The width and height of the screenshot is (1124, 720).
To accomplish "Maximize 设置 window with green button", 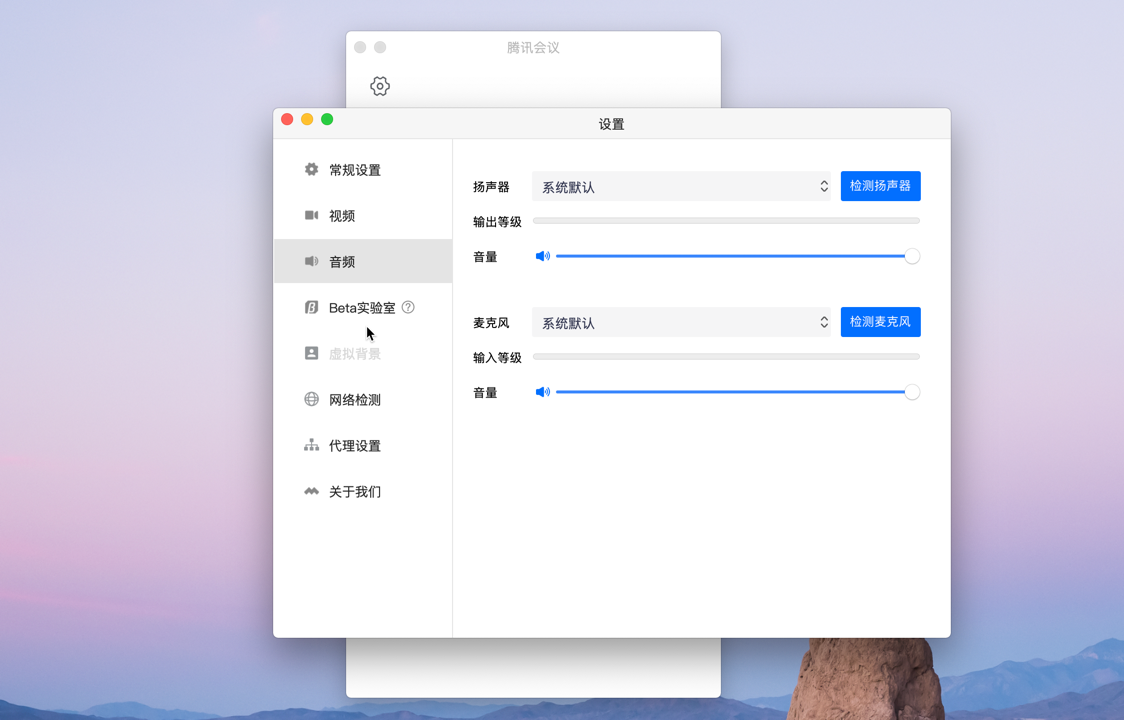I will pos(327,119).
